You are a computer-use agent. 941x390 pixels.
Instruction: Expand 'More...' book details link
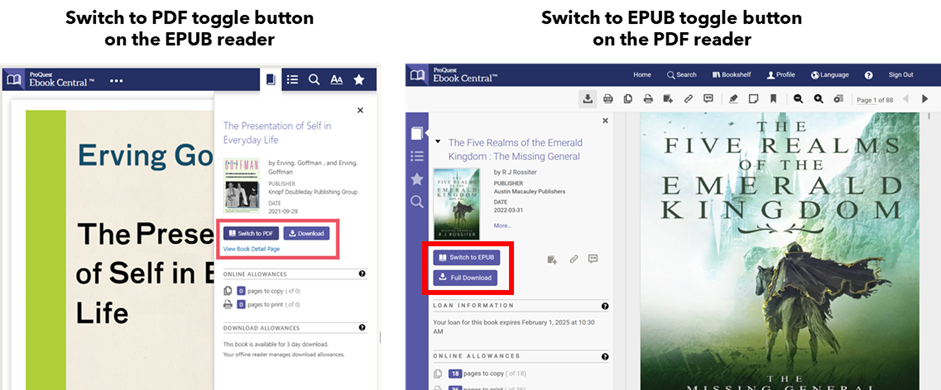click(x=502, y=226)
